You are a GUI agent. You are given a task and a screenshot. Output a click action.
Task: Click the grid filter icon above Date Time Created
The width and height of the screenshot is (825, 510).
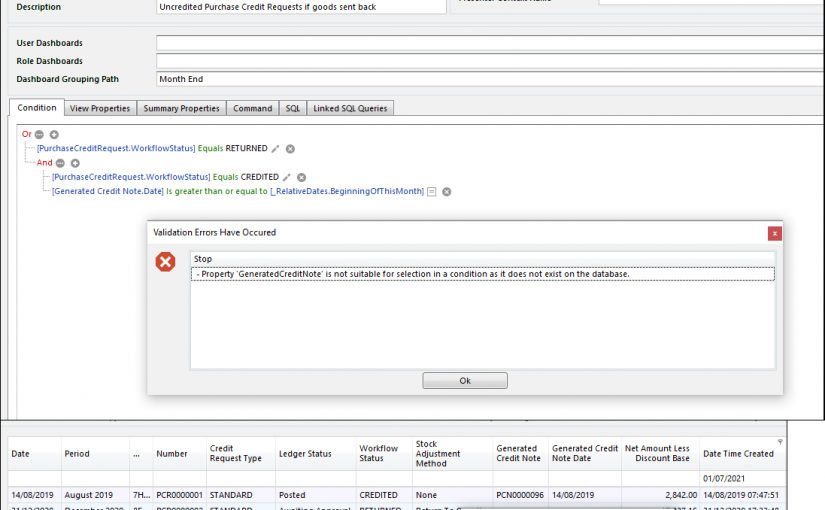(780, 442)
